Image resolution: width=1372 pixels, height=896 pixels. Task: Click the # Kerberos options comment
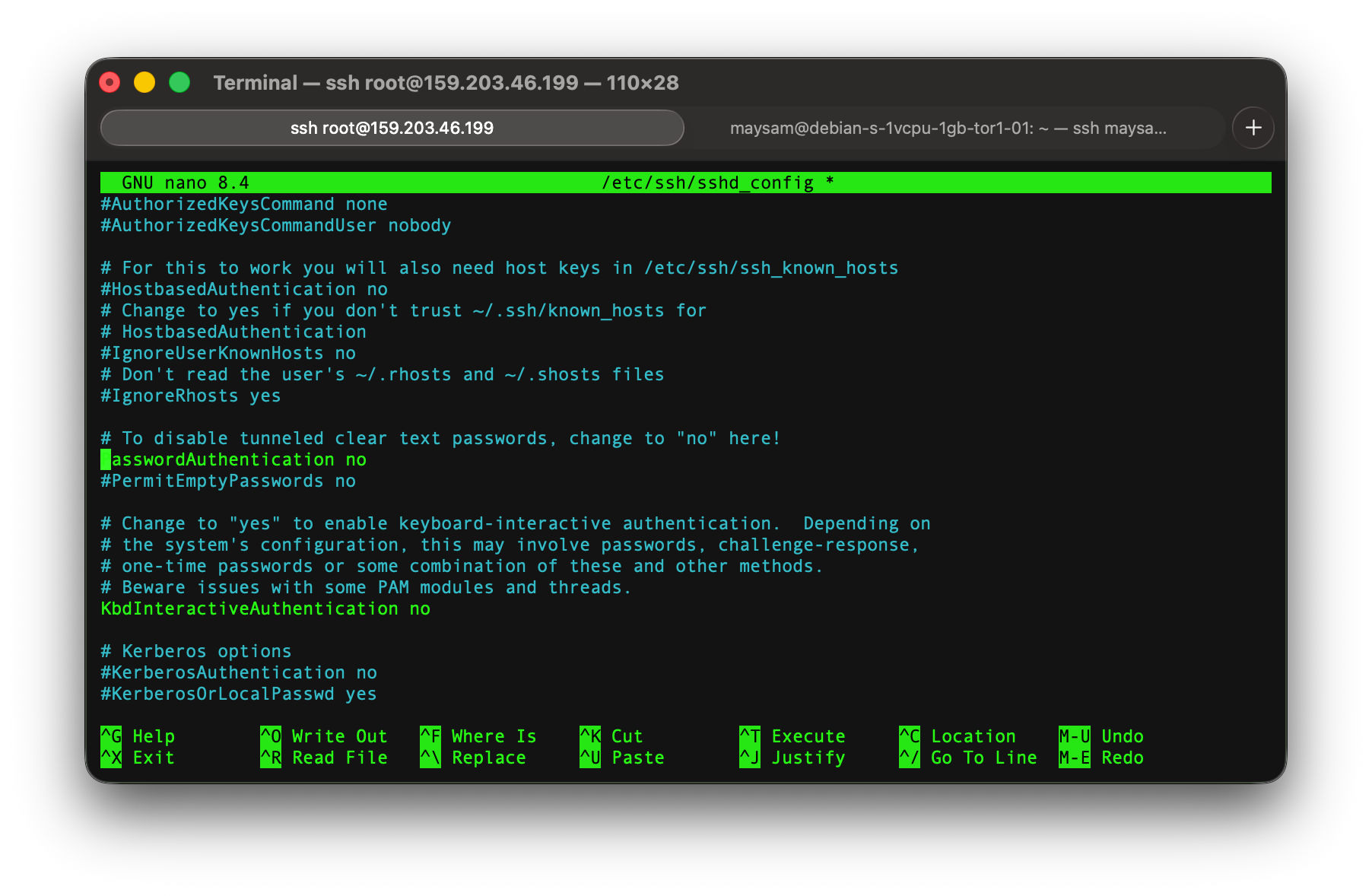(196, 651)
